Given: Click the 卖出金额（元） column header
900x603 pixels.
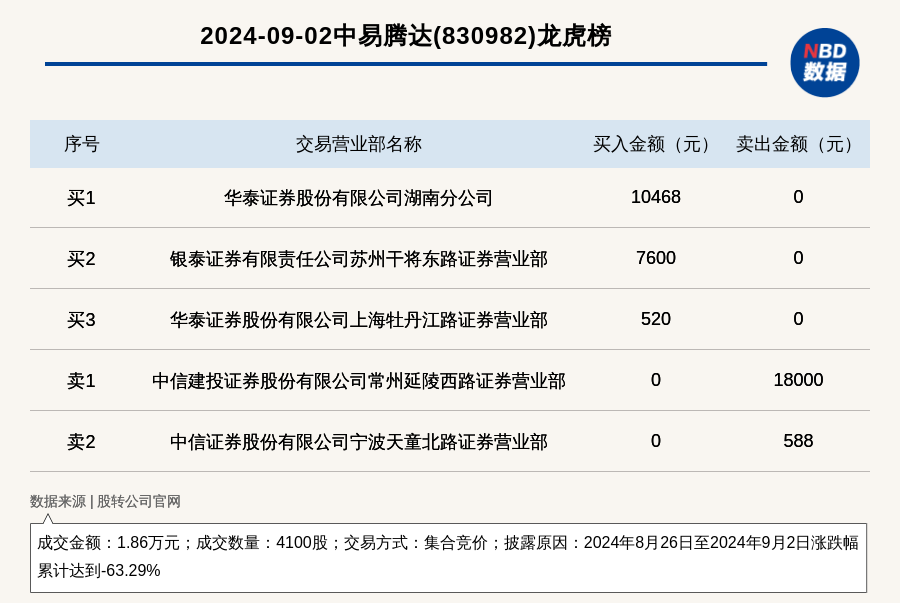Looking at the screenshot, I should pos(794,144).
